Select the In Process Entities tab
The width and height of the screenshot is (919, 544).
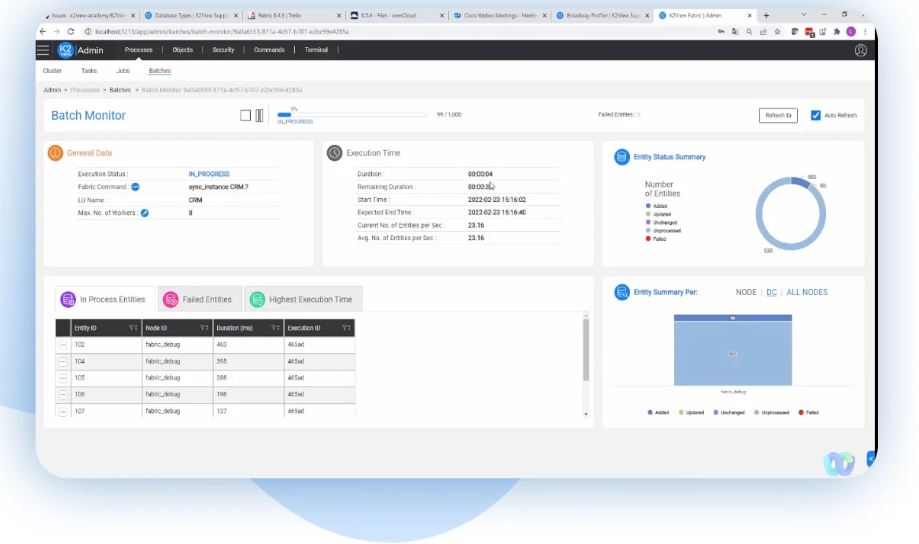tap(105, 300)
